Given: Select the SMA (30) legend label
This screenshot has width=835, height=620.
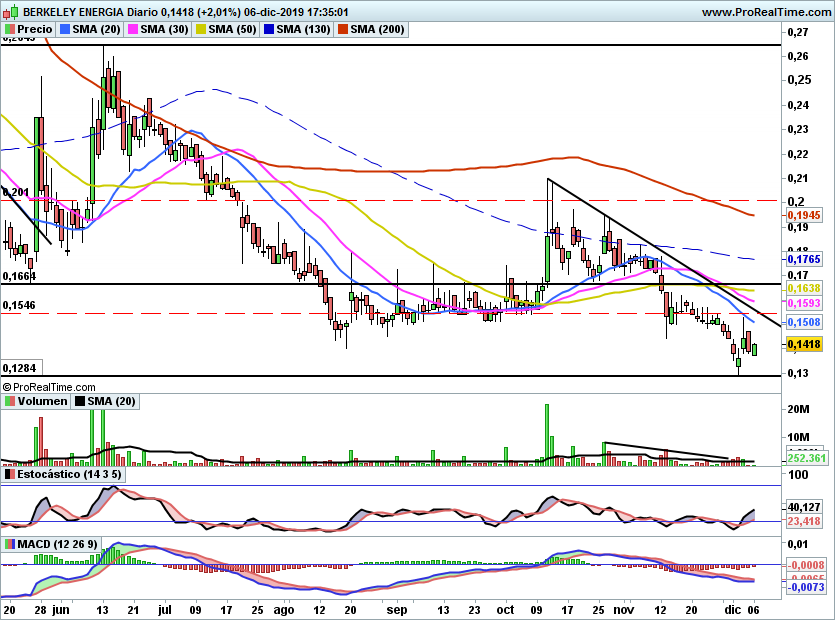Looking at the screenshot, I should coord(165,29).
